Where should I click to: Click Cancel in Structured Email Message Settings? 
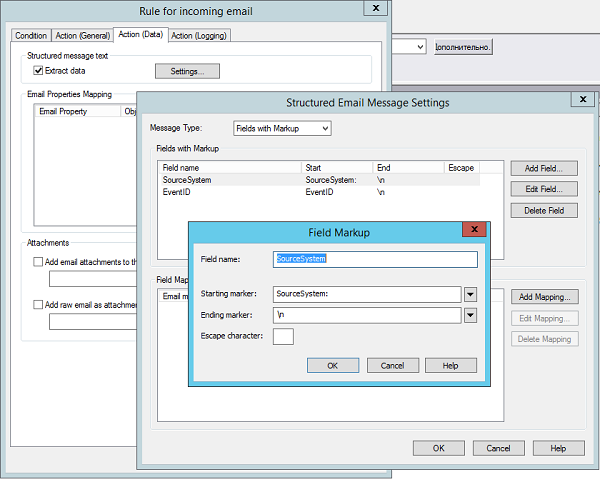click(499, 448)
